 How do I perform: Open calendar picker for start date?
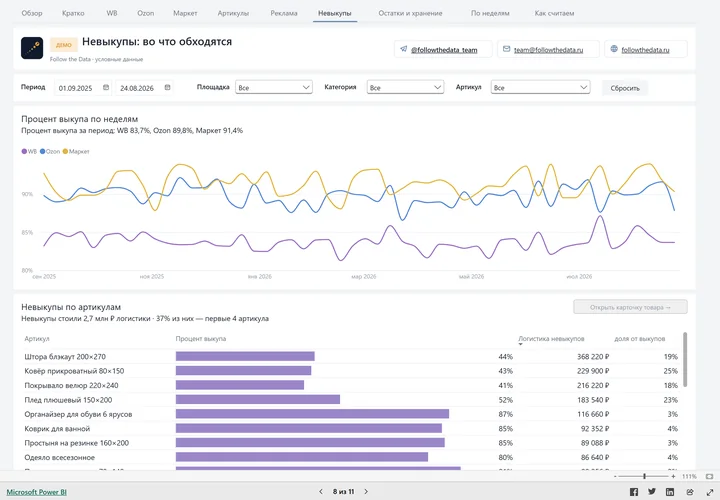106,87
